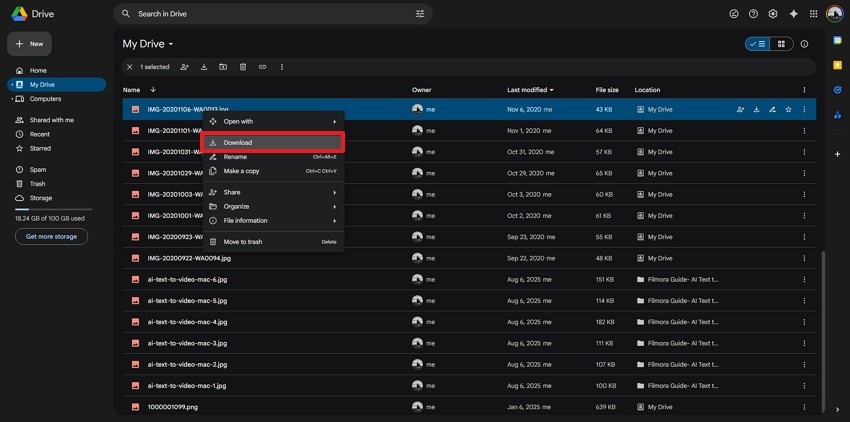Click the New button
This screenshot has width=850, height=422.
click(29, 44)
